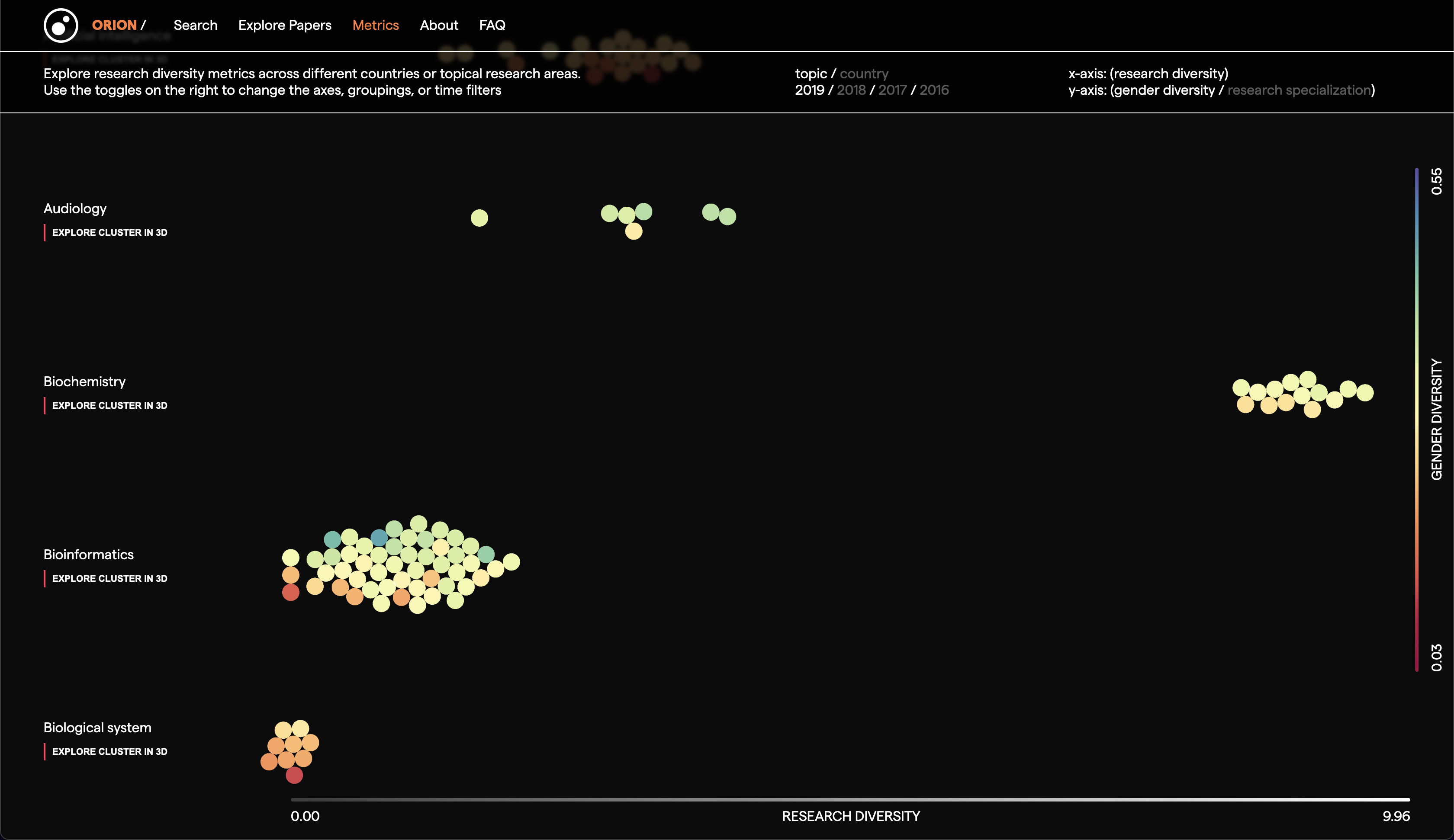Open the FAQ page
1454x840 pixels.
click(492, 26)
